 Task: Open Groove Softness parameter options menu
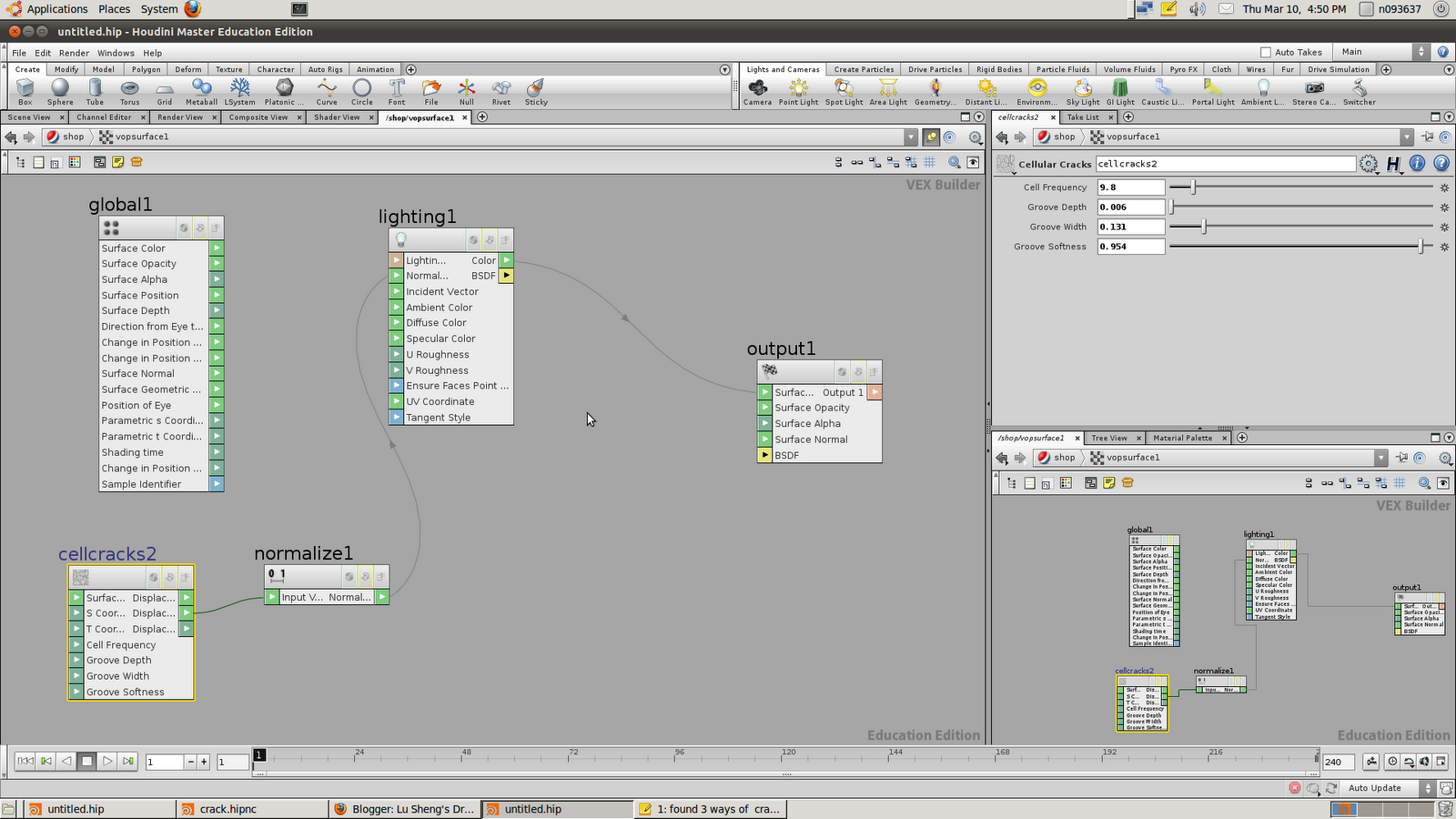click(x=1444, y=247)
